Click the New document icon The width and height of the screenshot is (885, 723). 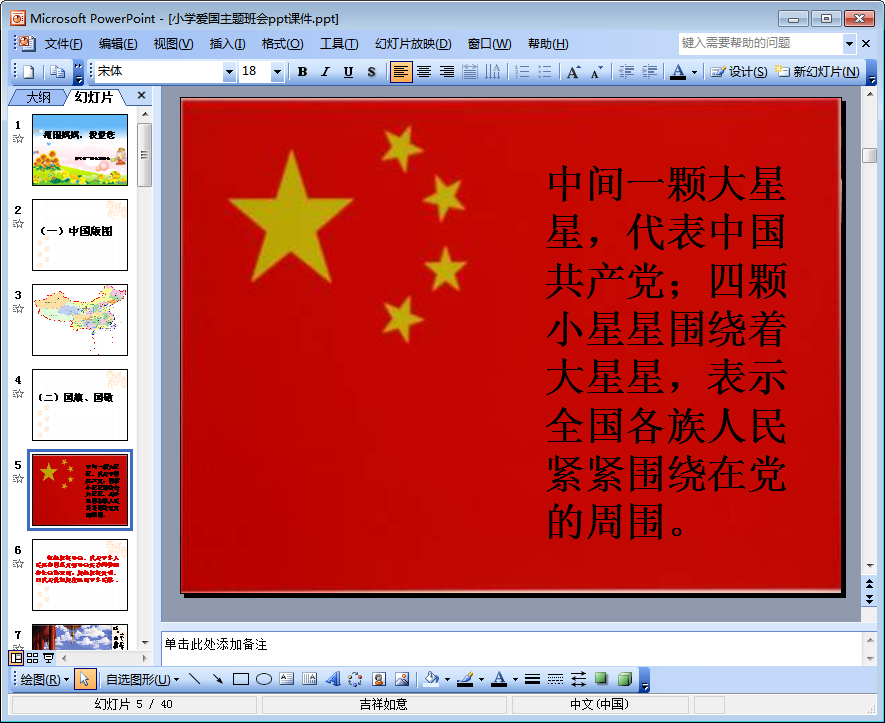coord(28,72)
